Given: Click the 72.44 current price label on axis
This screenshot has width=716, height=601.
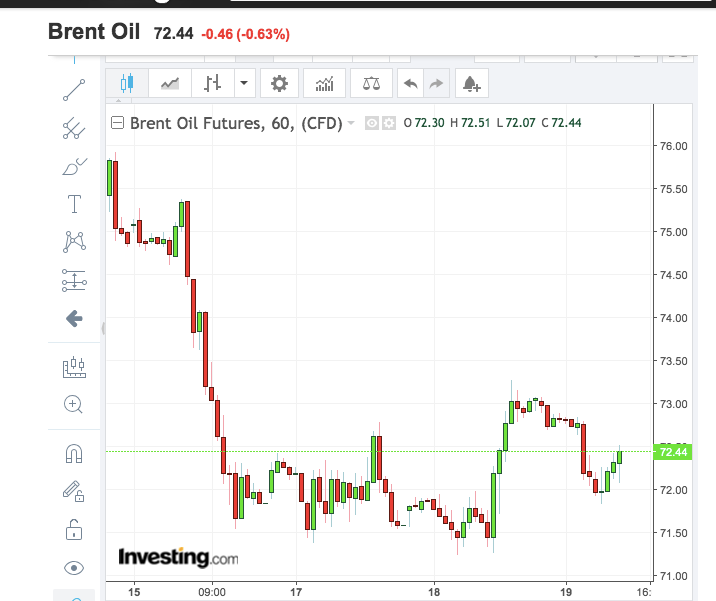Looking at the screenshot, I should tap(673, 452).
